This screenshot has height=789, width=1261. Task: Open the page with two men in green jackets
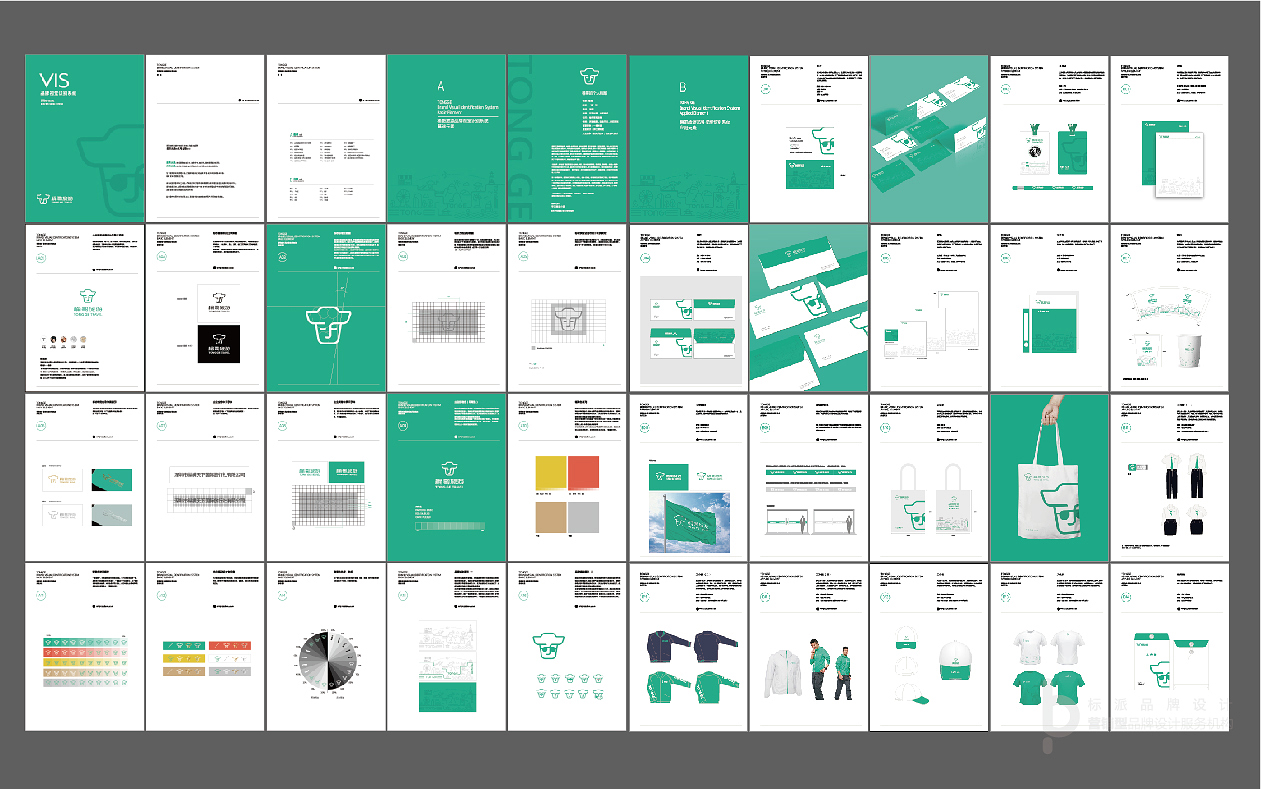coord(809,647)
